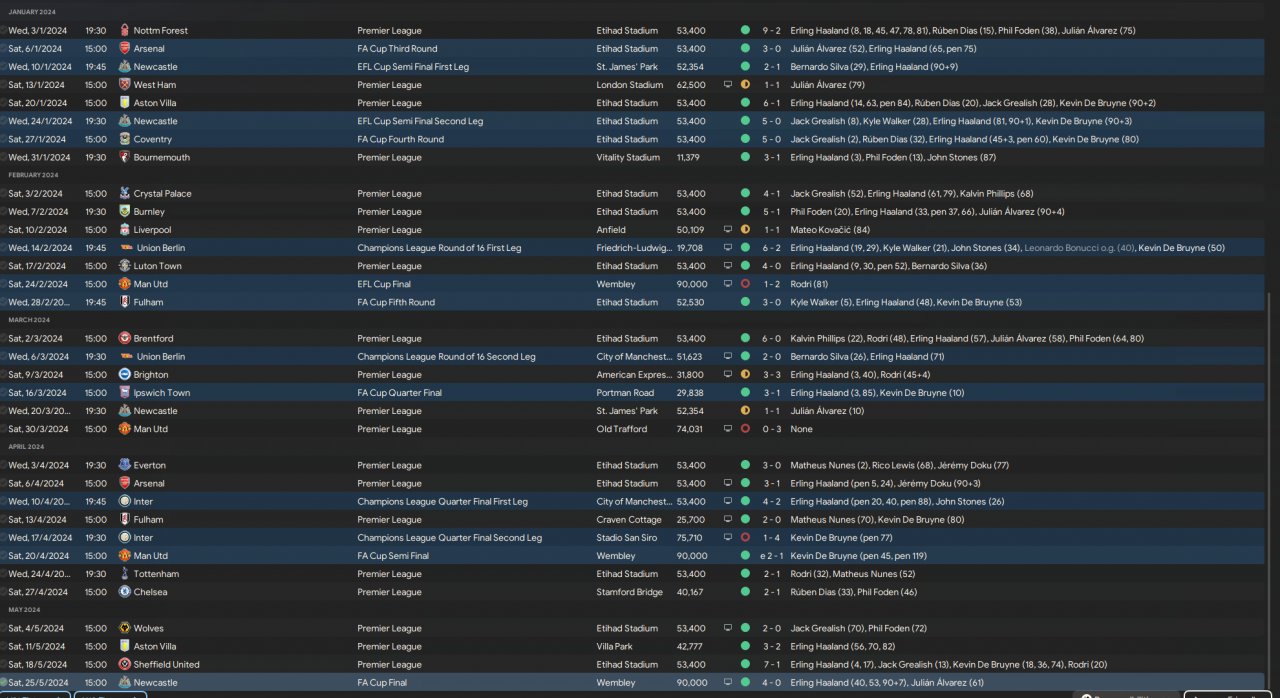Screen dimensions: 1280x698
Task: Open Champions League Round of 16 First Leg
Action: click(439, 248)
